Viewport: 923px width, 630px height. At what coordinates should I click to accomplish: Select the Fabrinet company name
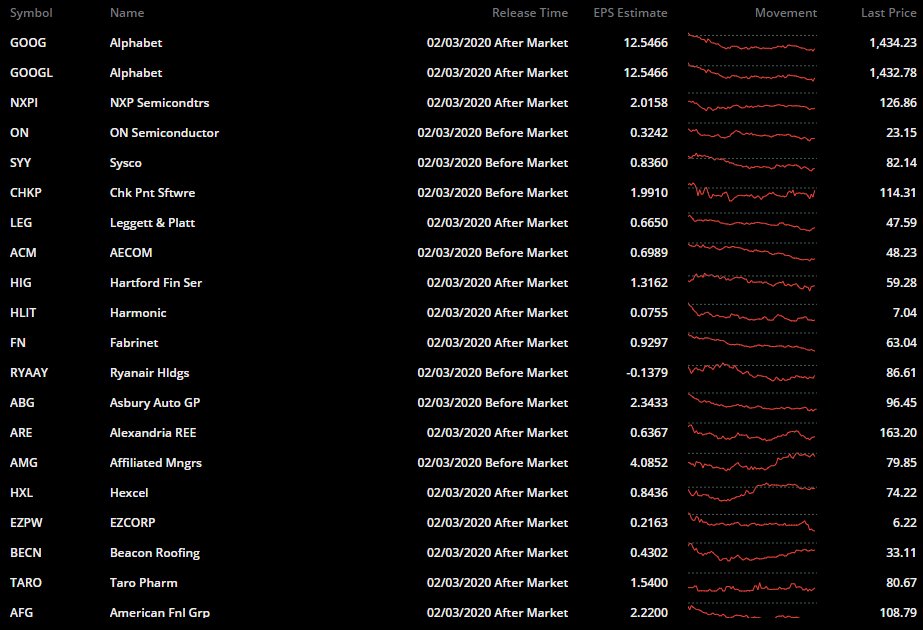point(134,343)
